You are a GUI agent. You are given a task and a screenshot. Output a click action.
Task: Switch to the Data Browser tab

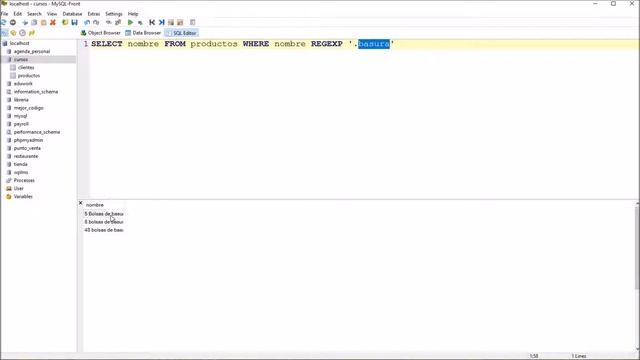143,33
